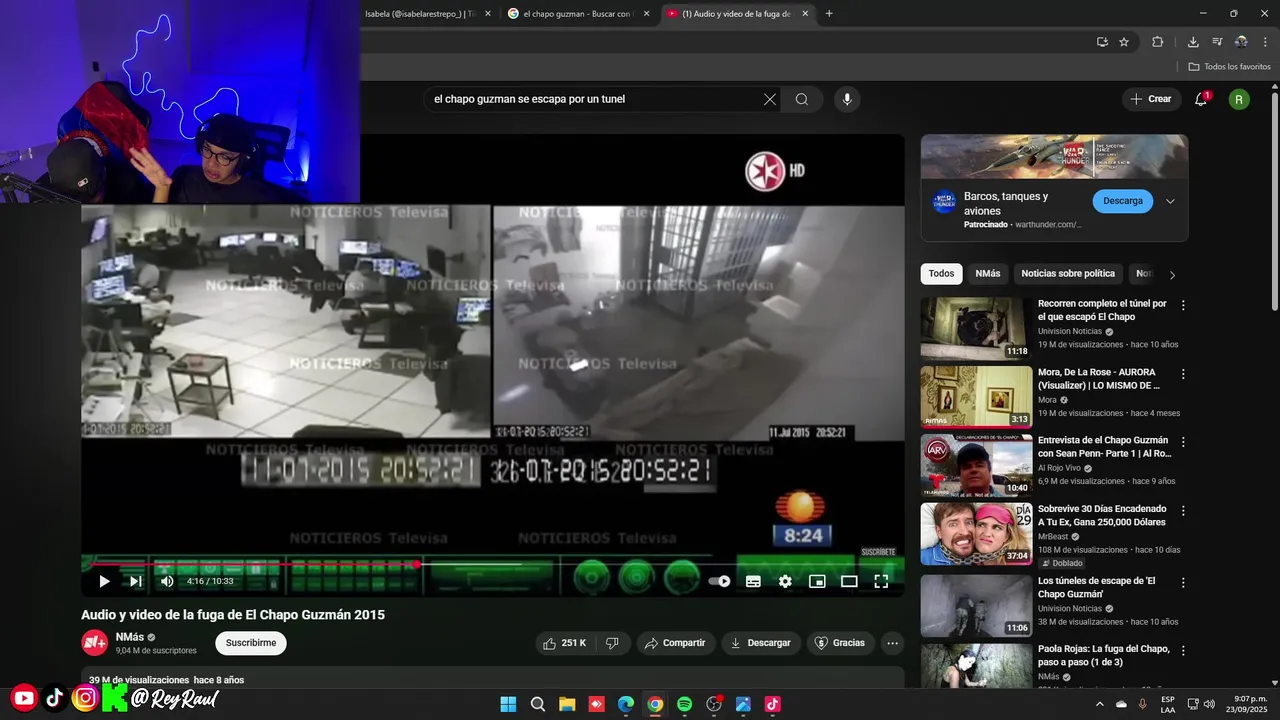Image resolution: width=1280 pixels, height=720 pixels.
Task: Bookmark this page with star icon
Action: coord(1124,42)
